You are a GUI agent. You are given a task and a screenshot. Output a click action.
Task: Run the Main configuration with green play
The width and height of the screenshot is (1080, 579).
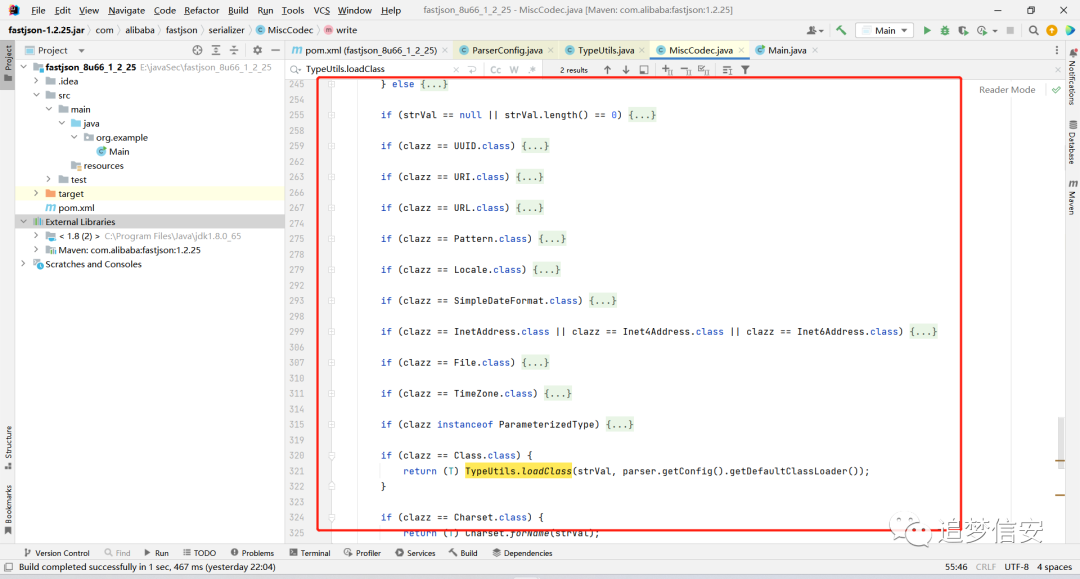coord(926,30)
